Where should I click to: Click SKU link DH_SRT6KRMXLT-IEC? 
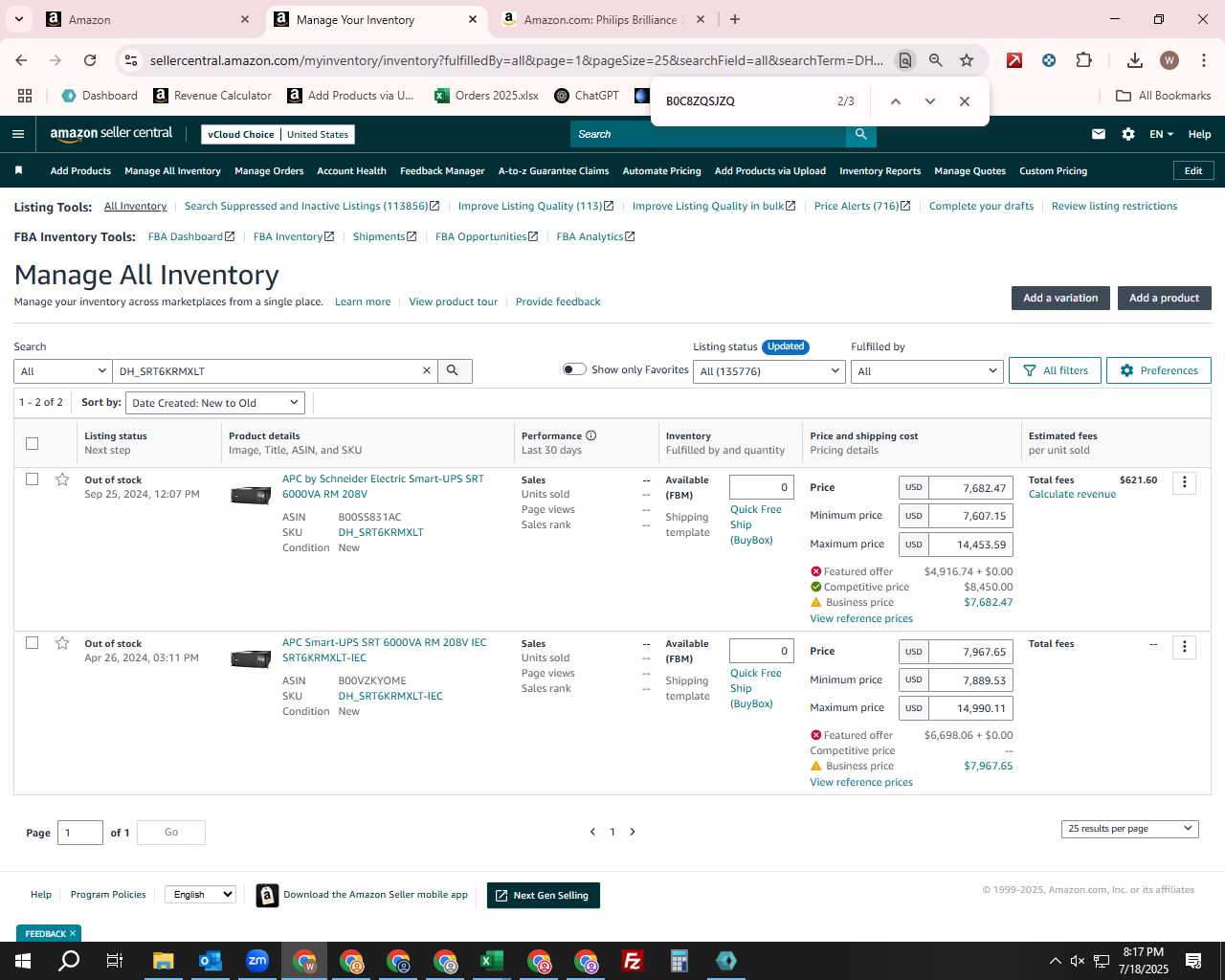[x=390, y=696]
